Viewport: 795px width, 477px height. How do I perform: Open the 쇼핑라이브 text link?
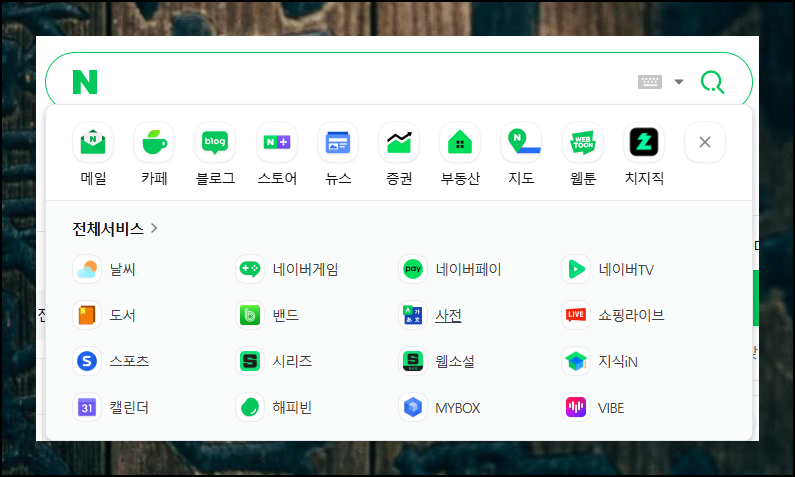(631, 316)
